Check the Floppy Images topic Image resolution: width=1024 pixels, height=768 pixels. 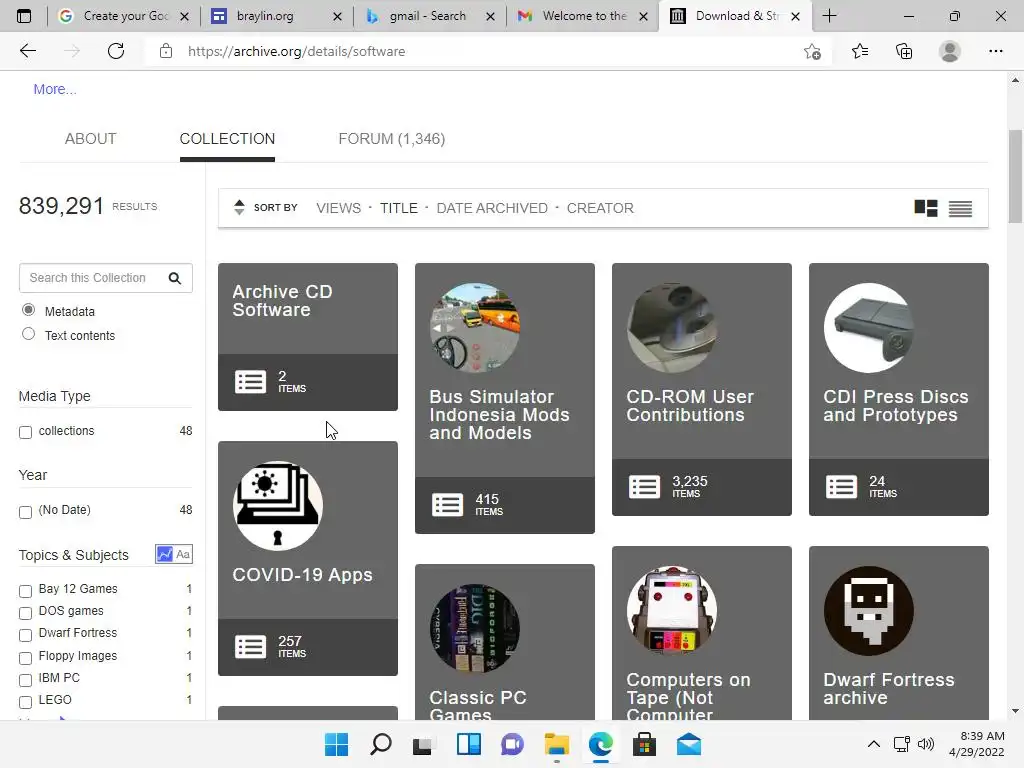[x=25, y=658]
